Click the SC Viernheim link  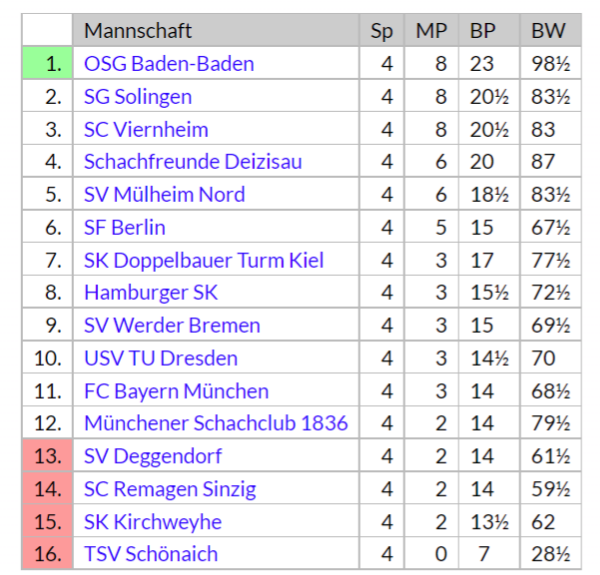[146, 129]
